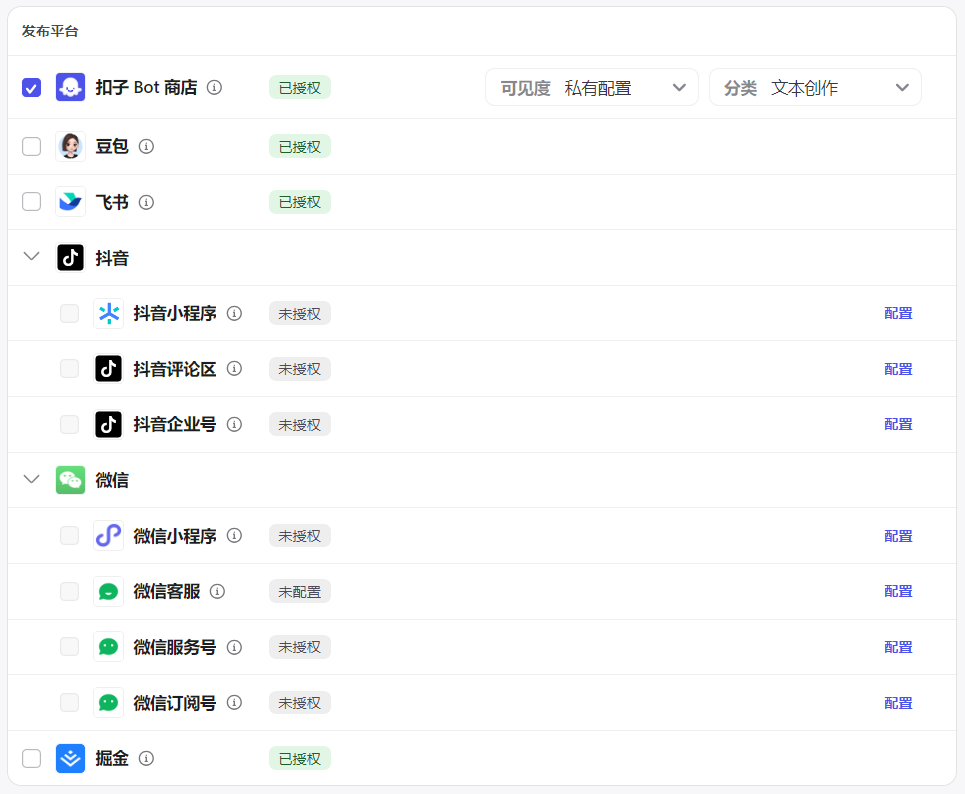This screenshot has height=794, width=965.
Task: Open the 分类 文本创作 dropdown
Action: point(815,87)
